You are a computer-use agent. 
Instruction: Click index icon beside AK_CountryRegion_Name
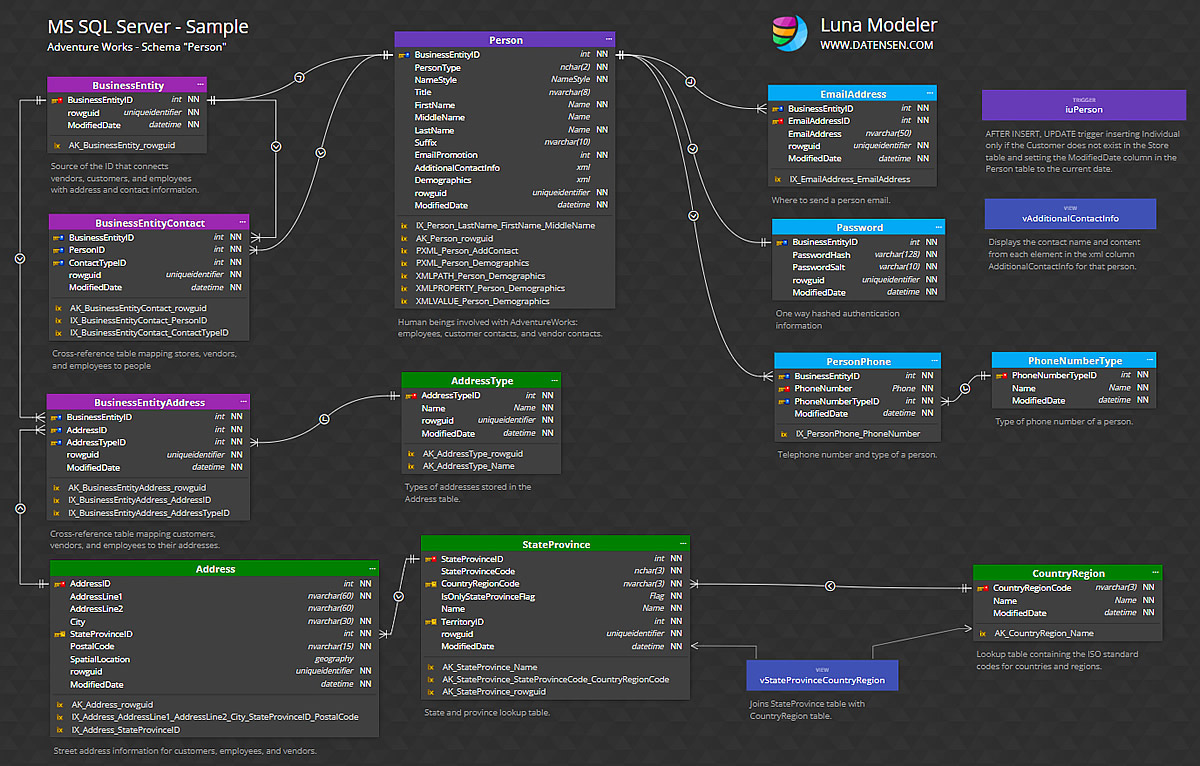tap(983, 633)
